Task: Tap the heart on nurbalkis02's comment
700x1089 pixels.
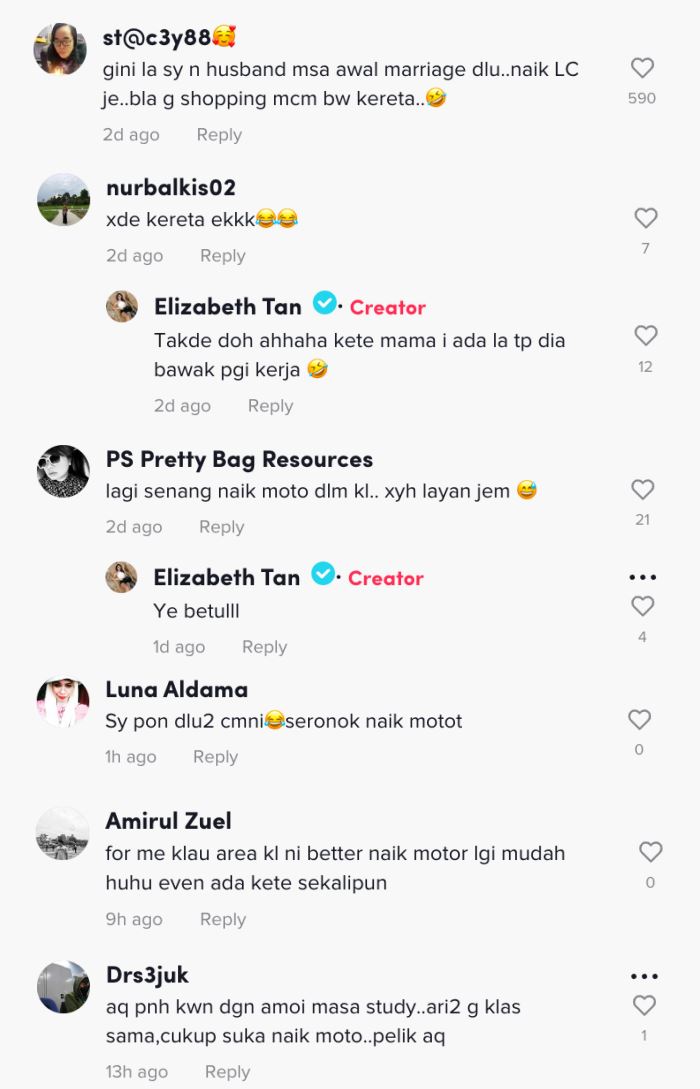Action: point(643,218)
